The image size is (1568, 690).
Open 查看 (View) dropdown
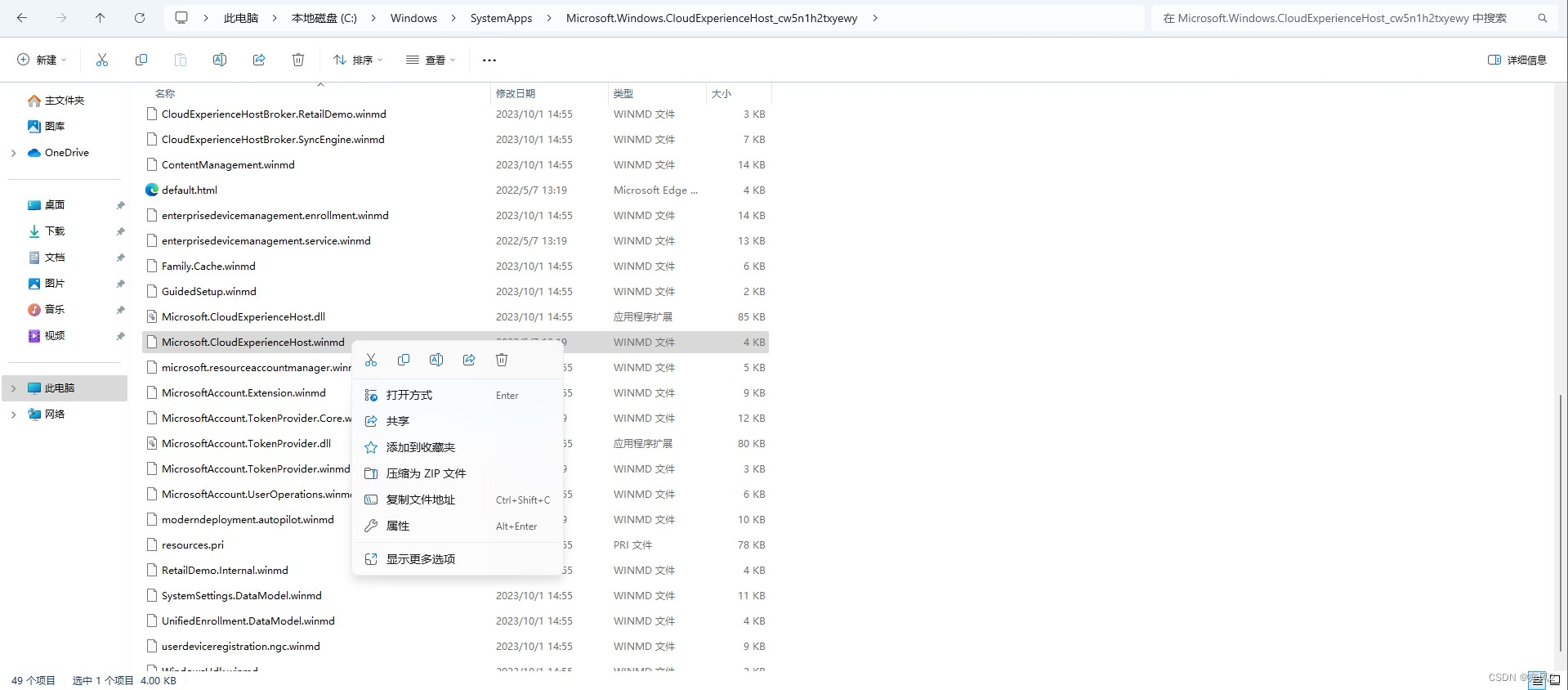coord(431,60)
